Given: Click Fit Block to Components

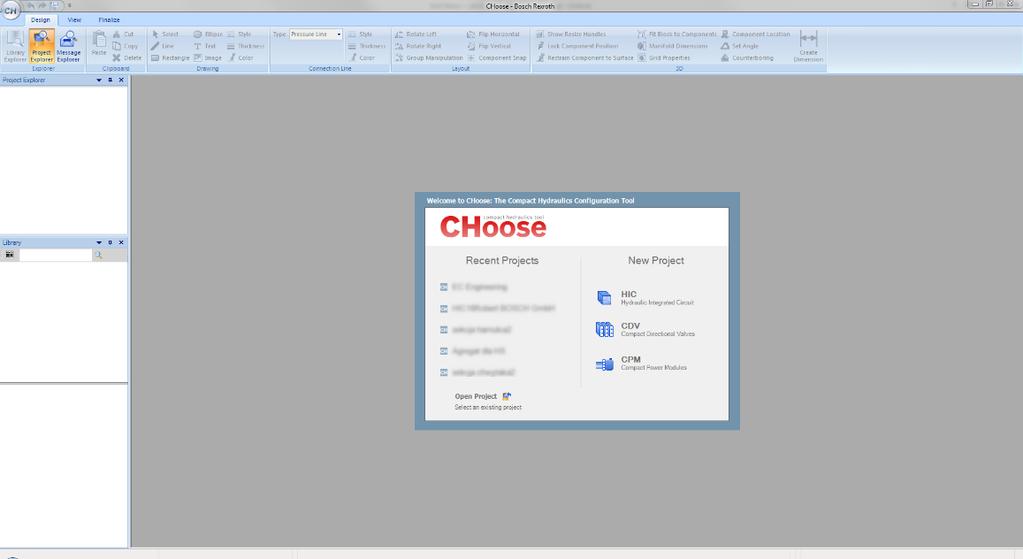Looking at the screenshot, I should pyautogui.click(x=677, y=34).
